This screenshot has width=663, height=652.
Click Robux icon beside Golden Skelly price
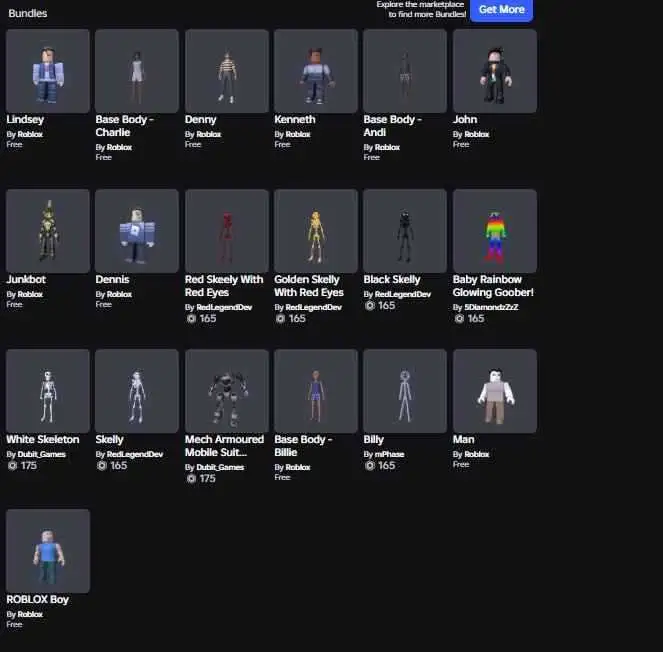pyautogui.click(x=280, y=318)
